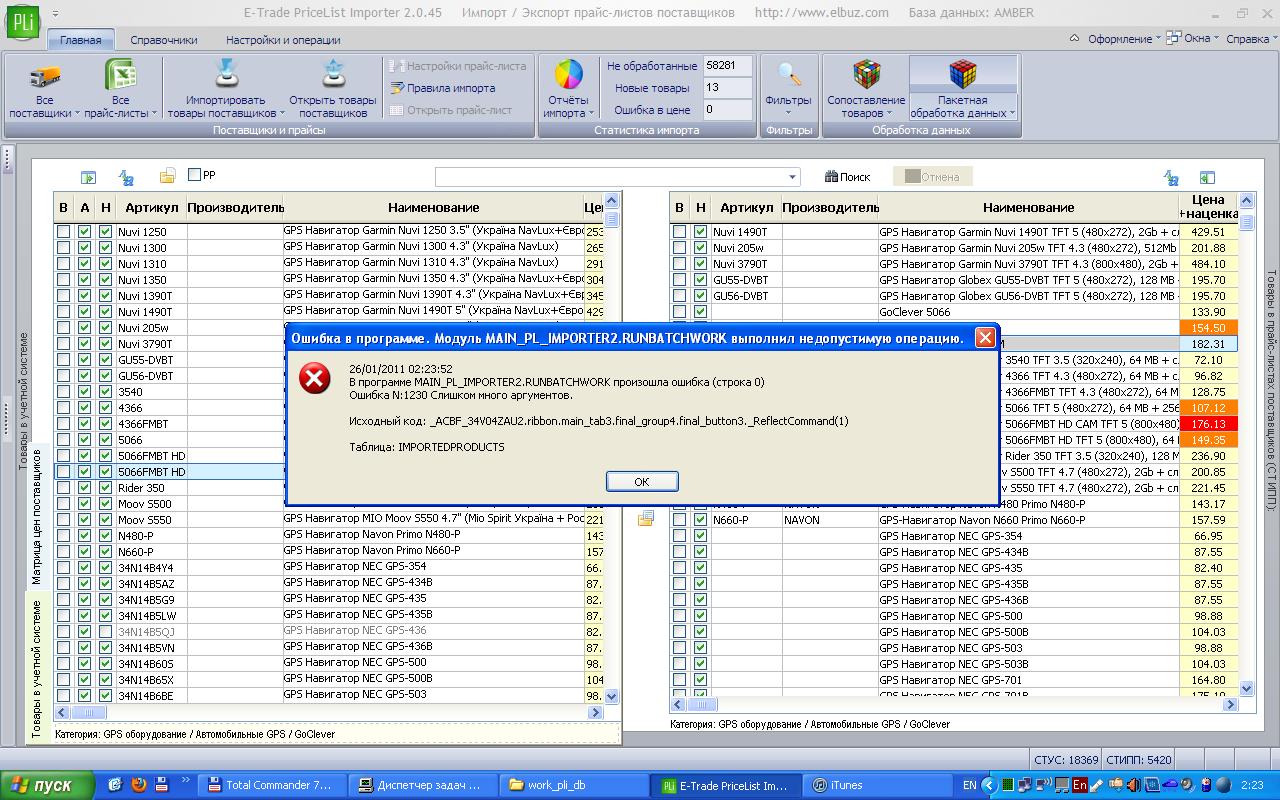Click the Цена +наценка column header
The image size is (1280, 800).
(1208, 207)
